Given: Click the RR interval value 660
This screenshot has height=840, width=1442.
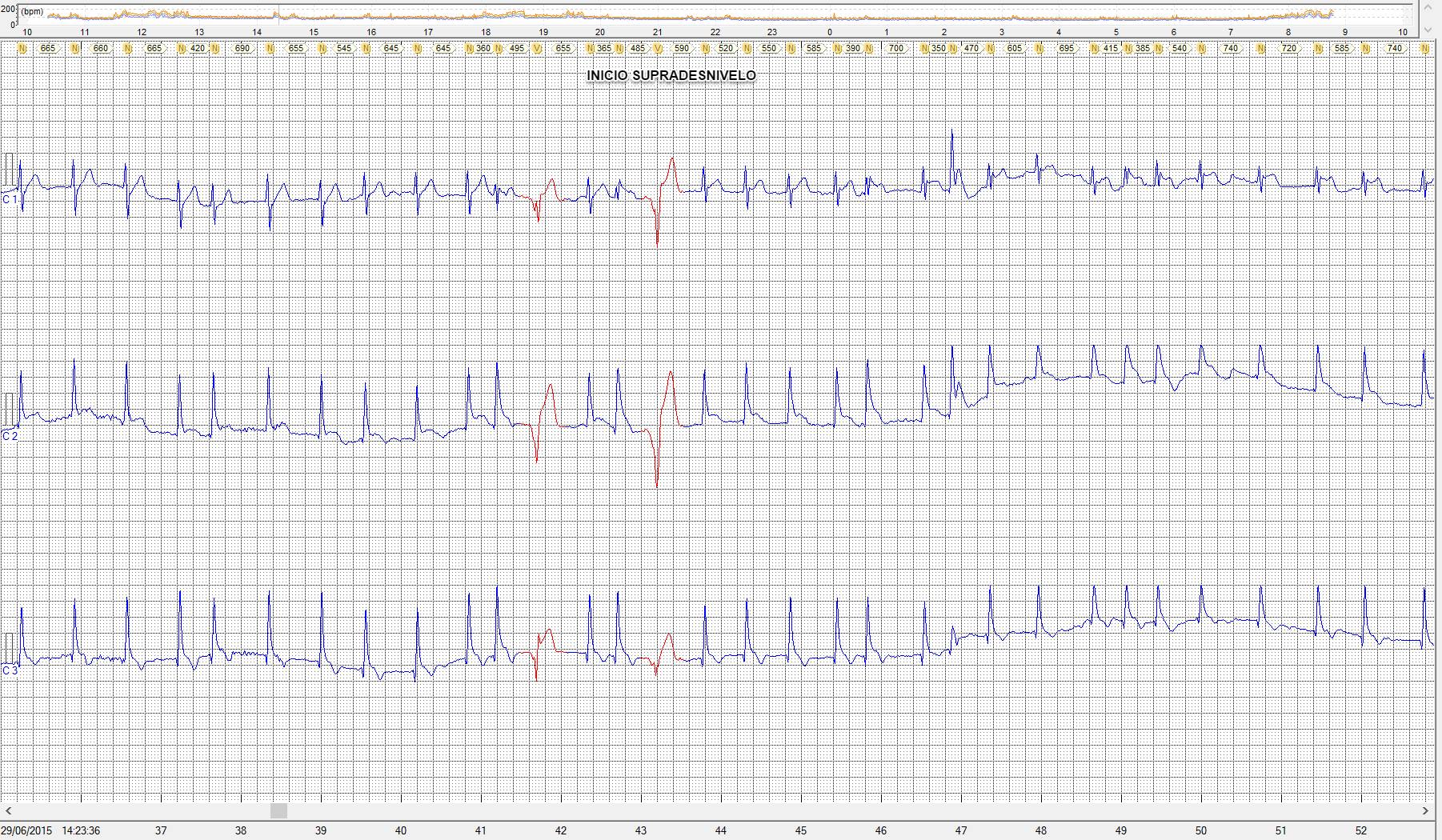Looking at the screenshot, I should tap(101, 48).
